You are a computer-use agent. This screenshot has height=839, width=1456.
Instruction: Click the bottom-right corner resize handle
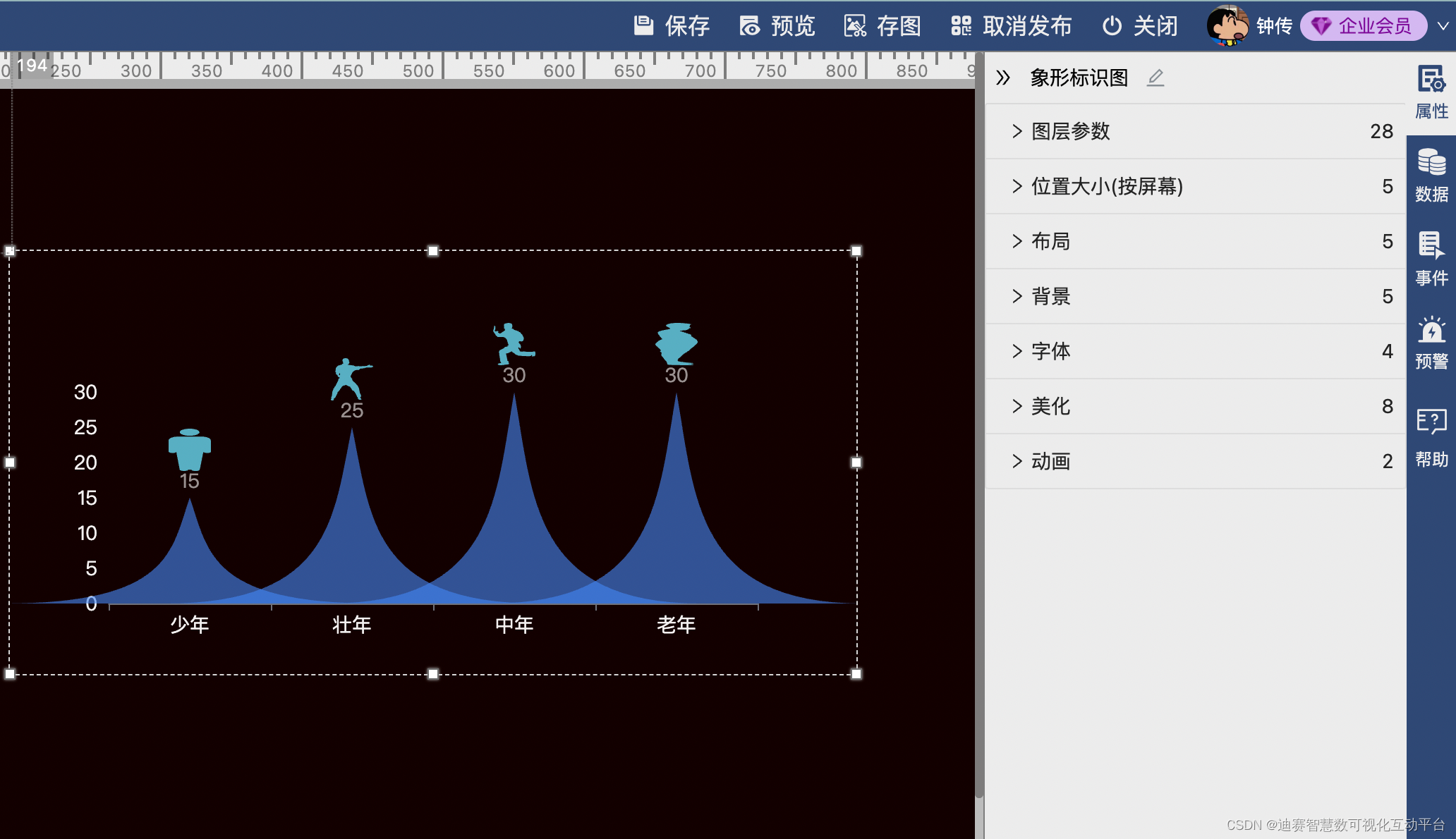(856, 674)
